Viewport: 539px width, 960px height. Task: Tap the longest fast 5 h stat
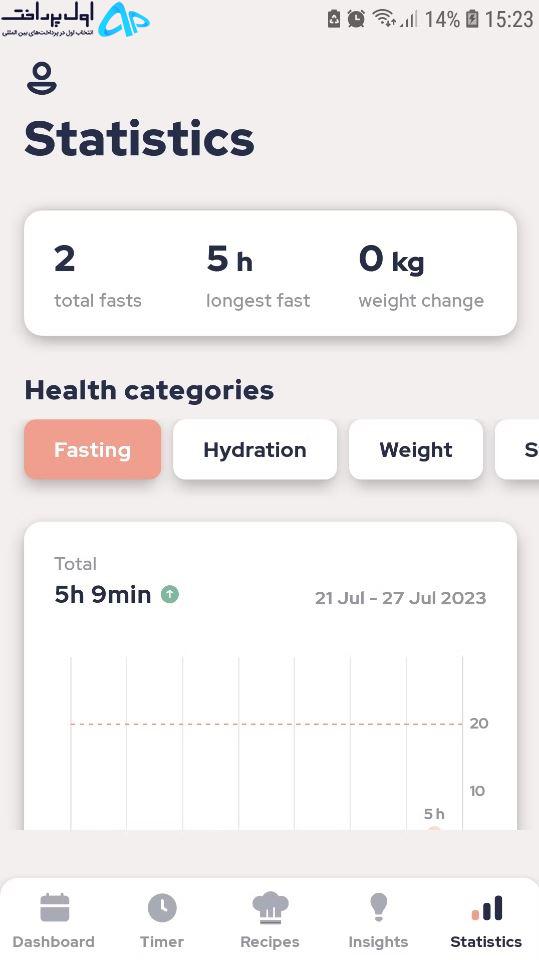click(x=258, y=275)
